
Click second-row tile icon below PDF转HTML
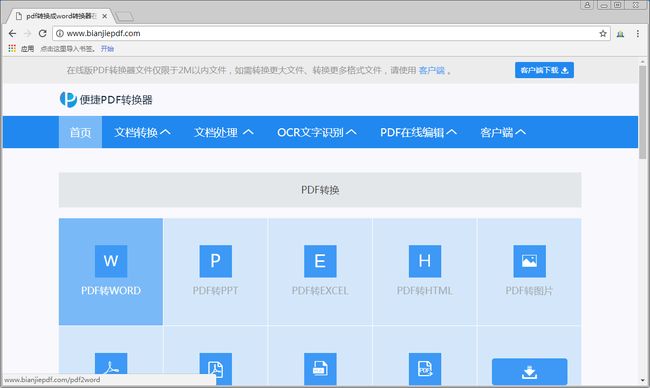[425, 369]
